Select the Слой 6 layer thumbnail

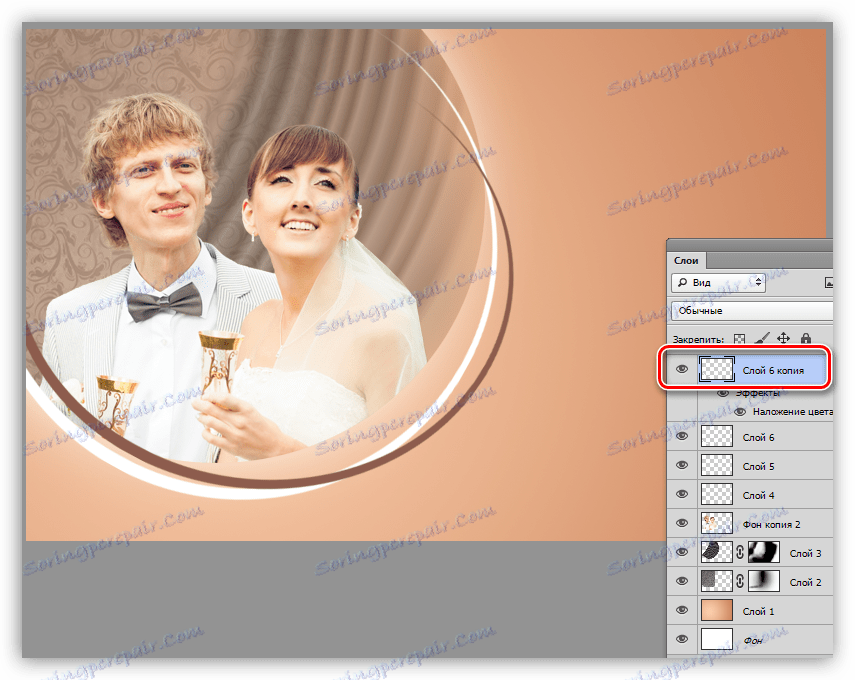pos(716,437)
